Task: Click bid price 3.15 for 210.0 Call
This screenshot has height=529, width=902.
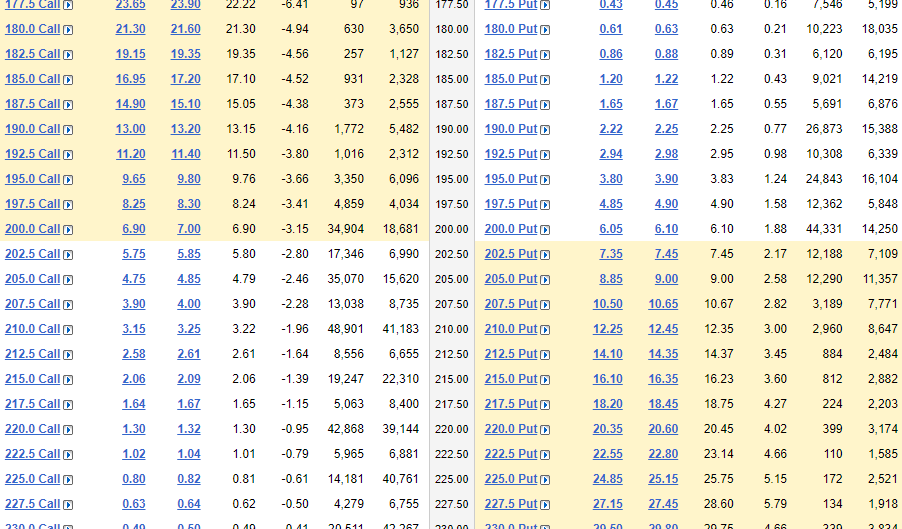Action: click(134, 329)
